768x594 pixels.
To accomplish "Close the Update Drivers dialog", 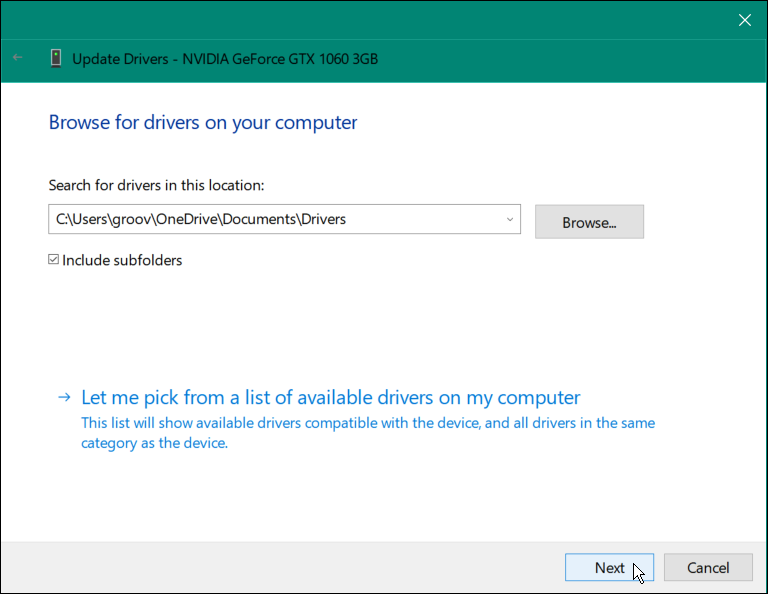I will click(x=744, y=20).
